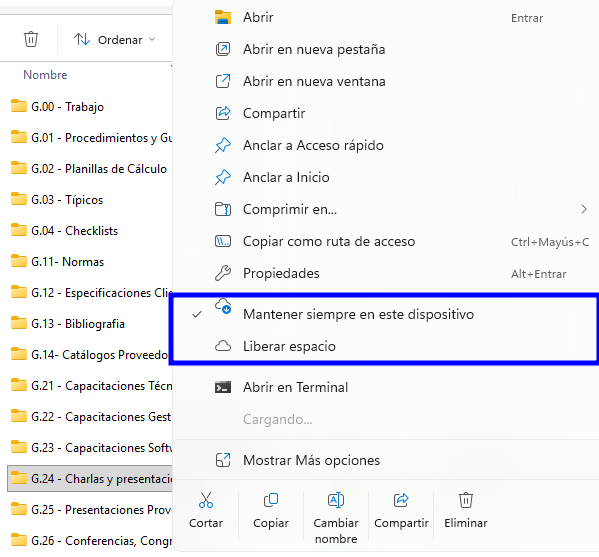The image size is (599, 557).
Task: Click the Terminal icon
Action: (223, 387)
